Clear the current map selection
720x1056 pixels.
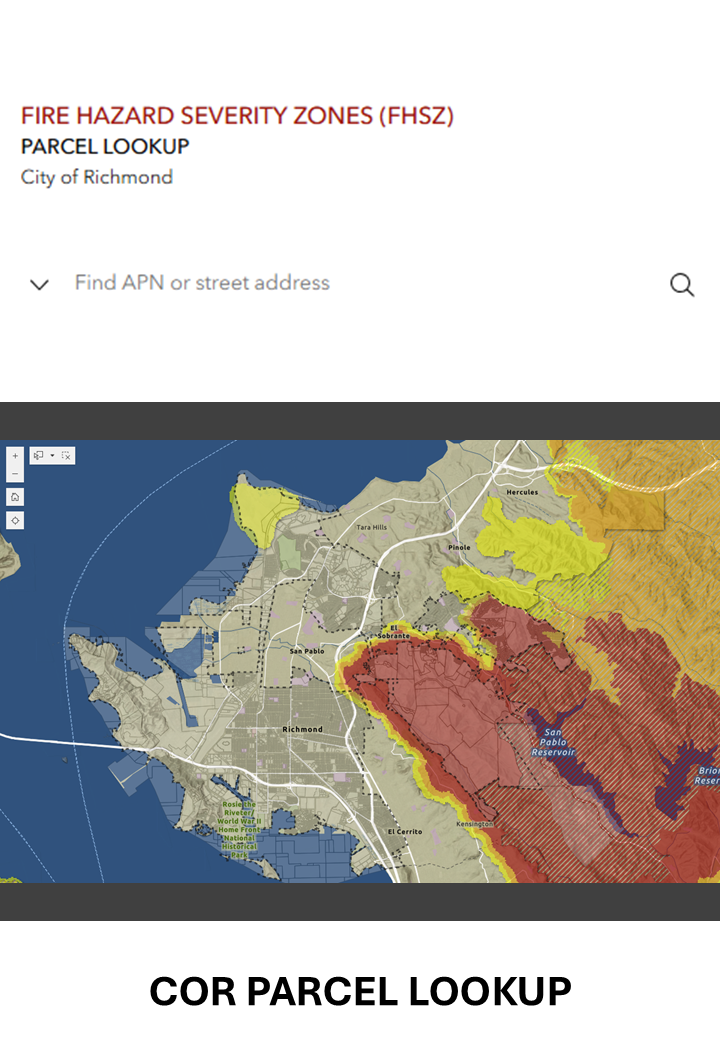point(66,456)
